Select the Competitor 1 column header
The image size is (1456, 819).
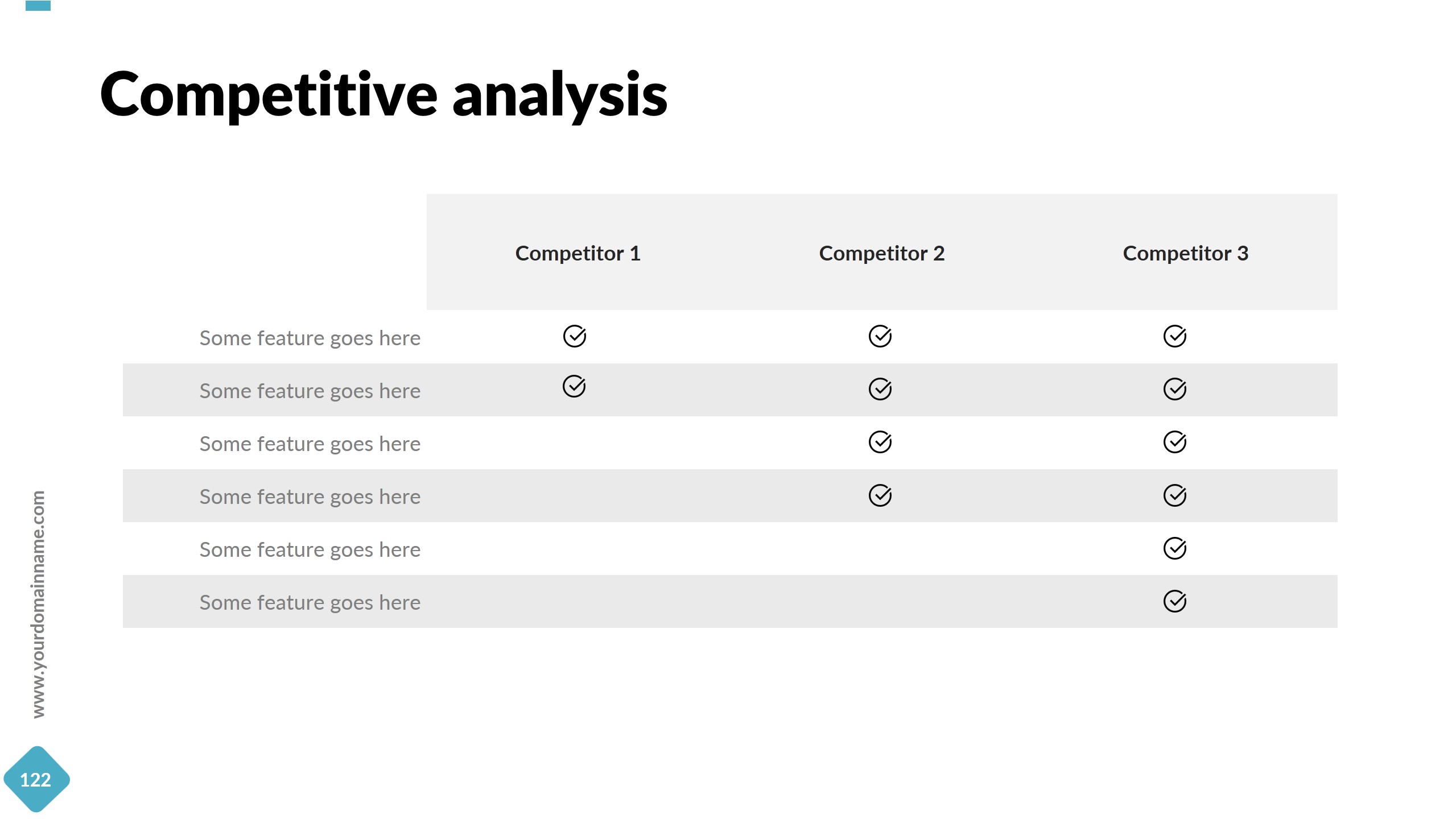click(578, 253)
